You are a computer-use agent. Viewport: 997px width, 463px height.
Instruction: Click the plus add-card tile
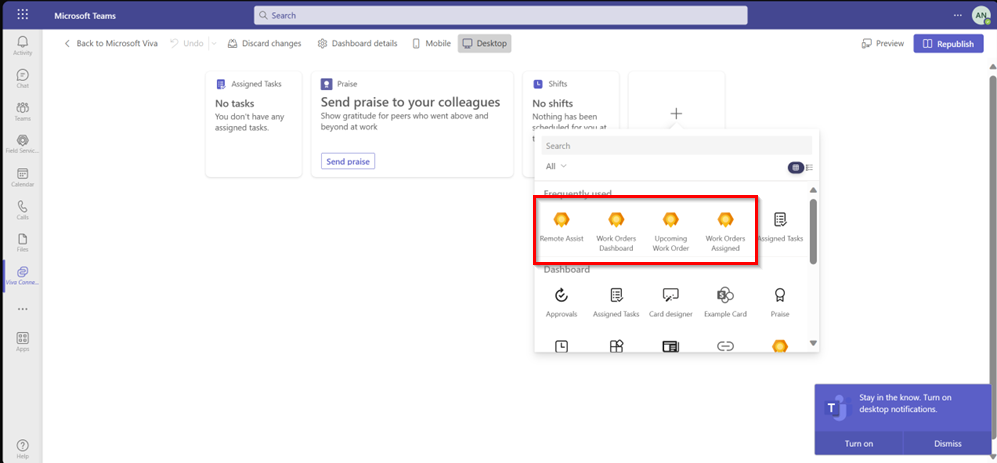(x=677, y=114)
